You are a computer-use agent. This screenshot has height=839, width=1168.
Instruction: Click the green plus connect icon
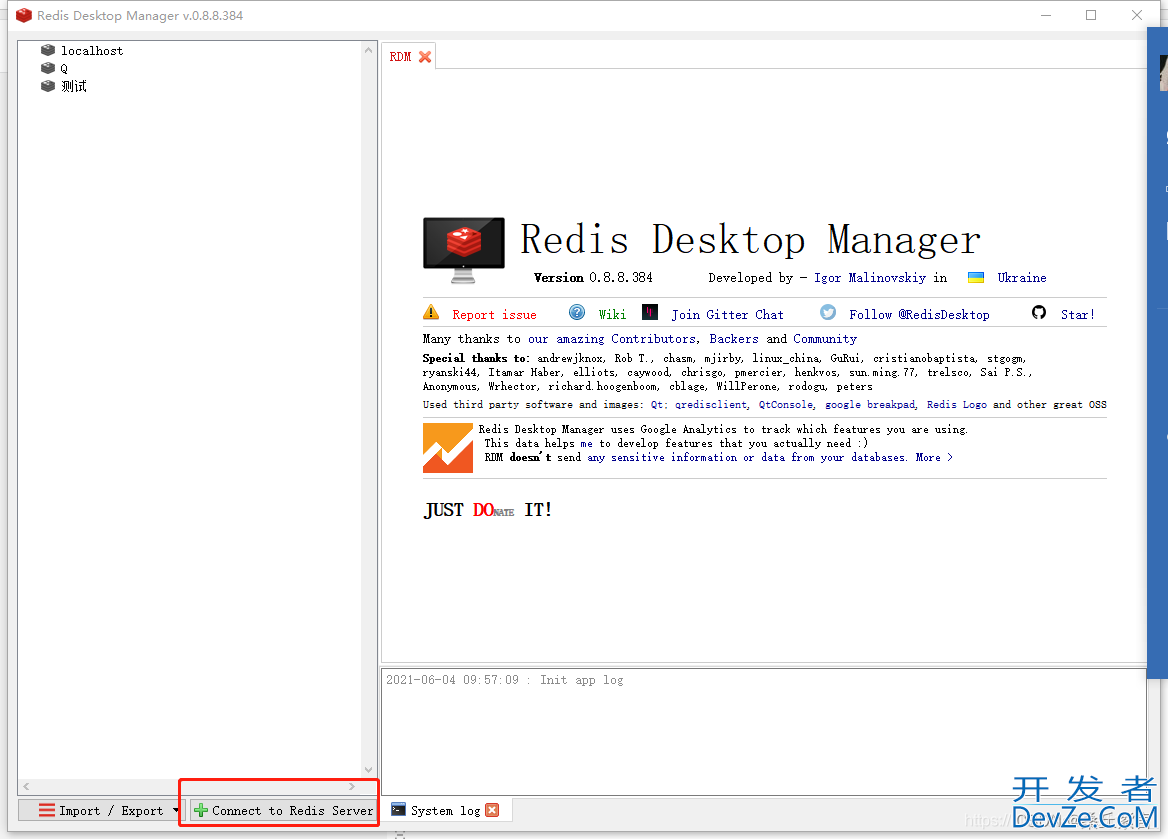(200, 810)
